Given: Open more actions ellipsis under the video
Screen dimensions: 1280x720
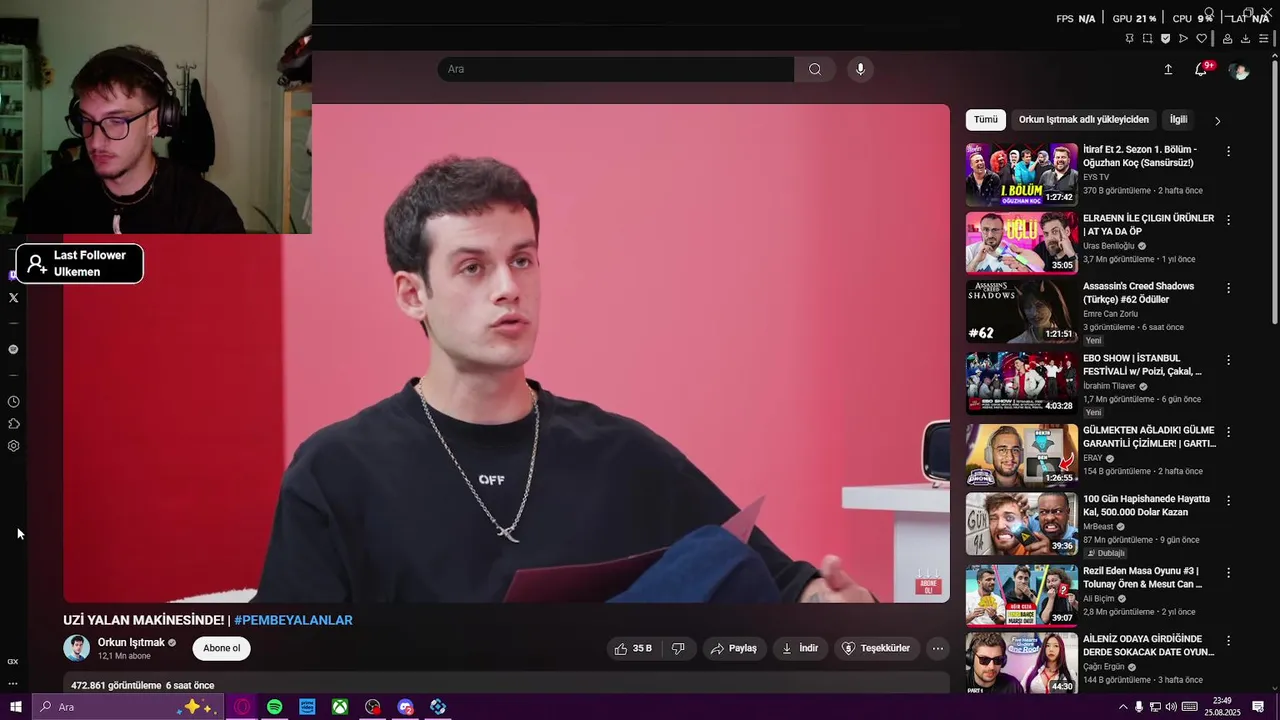Looking at the screenshot, I should 938,648.
